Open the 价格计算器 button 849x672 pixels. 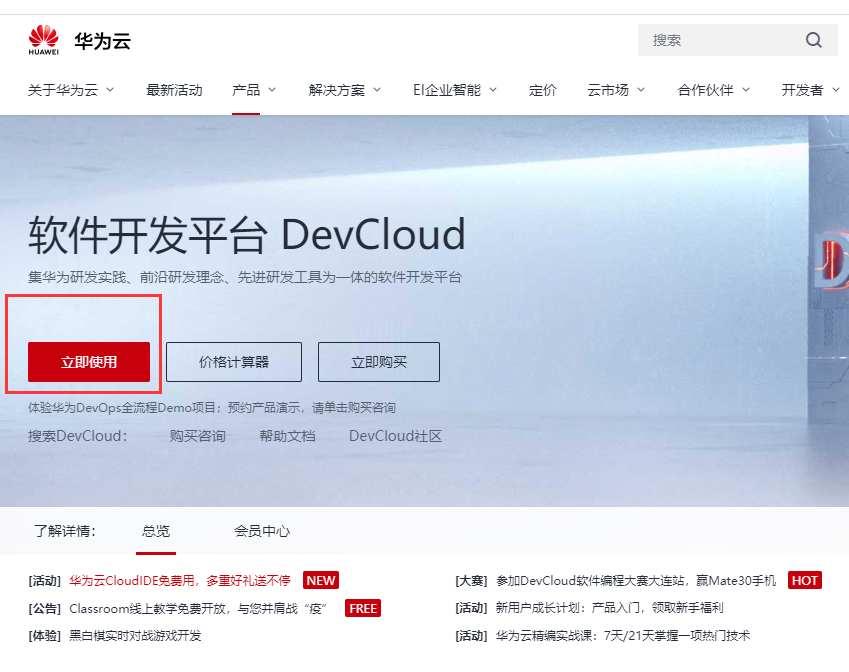tap(234, 362)
